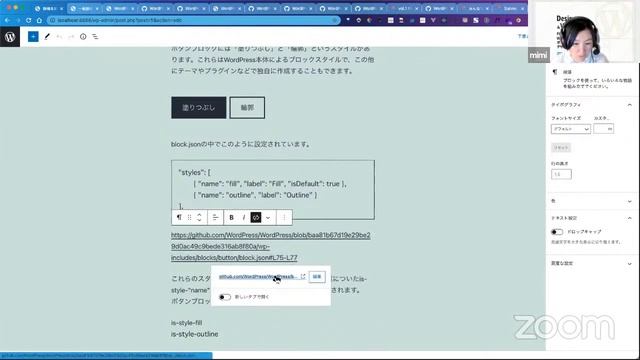Move block down with the down chevron

point(199,220)
